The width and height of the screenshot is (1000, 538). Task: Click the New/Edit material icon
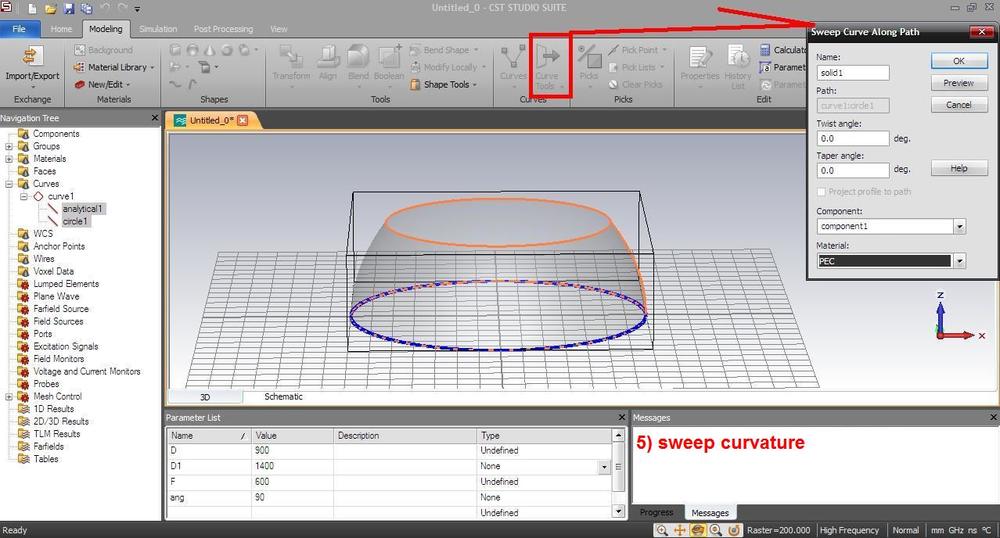point(80,84)
